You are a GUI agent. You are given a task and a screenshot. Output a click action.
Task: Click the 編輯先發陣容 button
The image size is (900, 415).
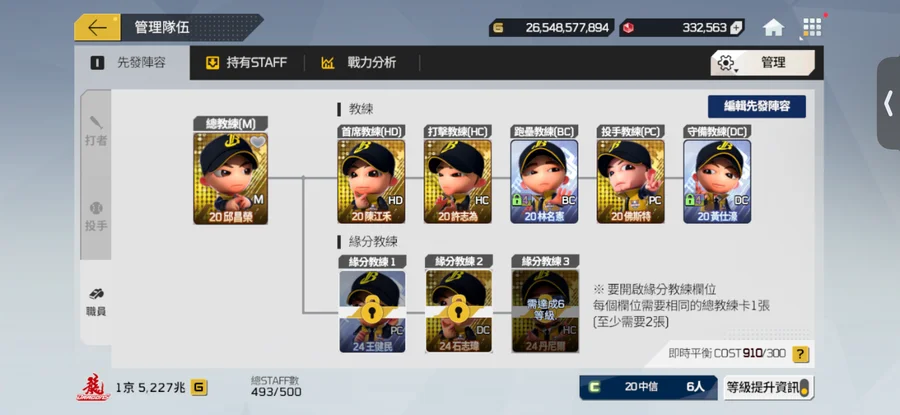(x=757, y=107)
